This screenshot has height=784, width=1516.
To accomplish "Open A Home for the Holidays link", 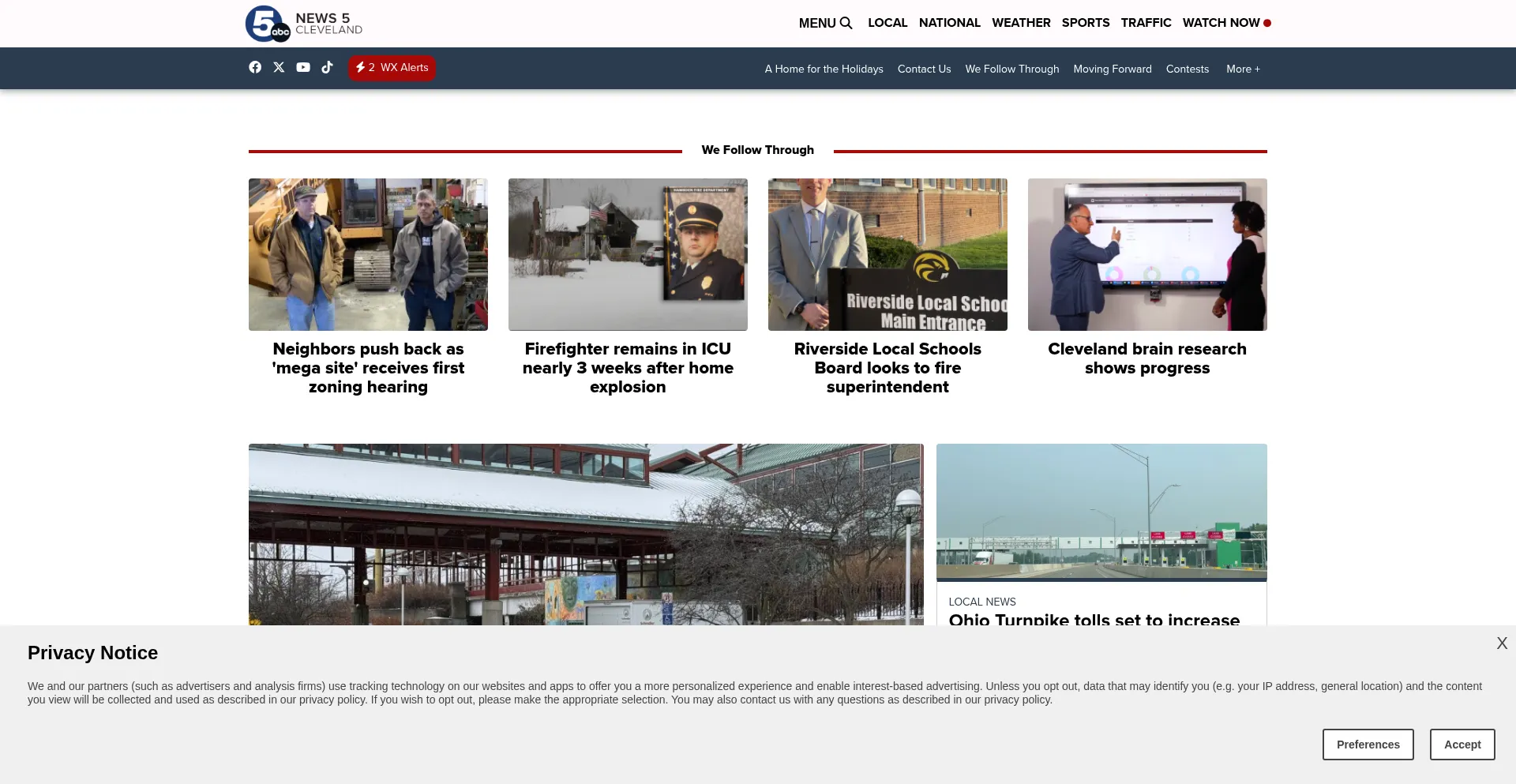I will tap(824, 69).
